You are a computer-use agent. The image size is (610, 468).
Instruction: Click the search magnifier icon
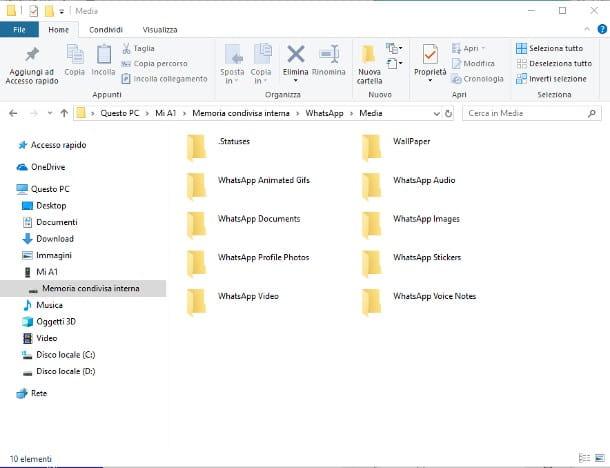(591, 113)
